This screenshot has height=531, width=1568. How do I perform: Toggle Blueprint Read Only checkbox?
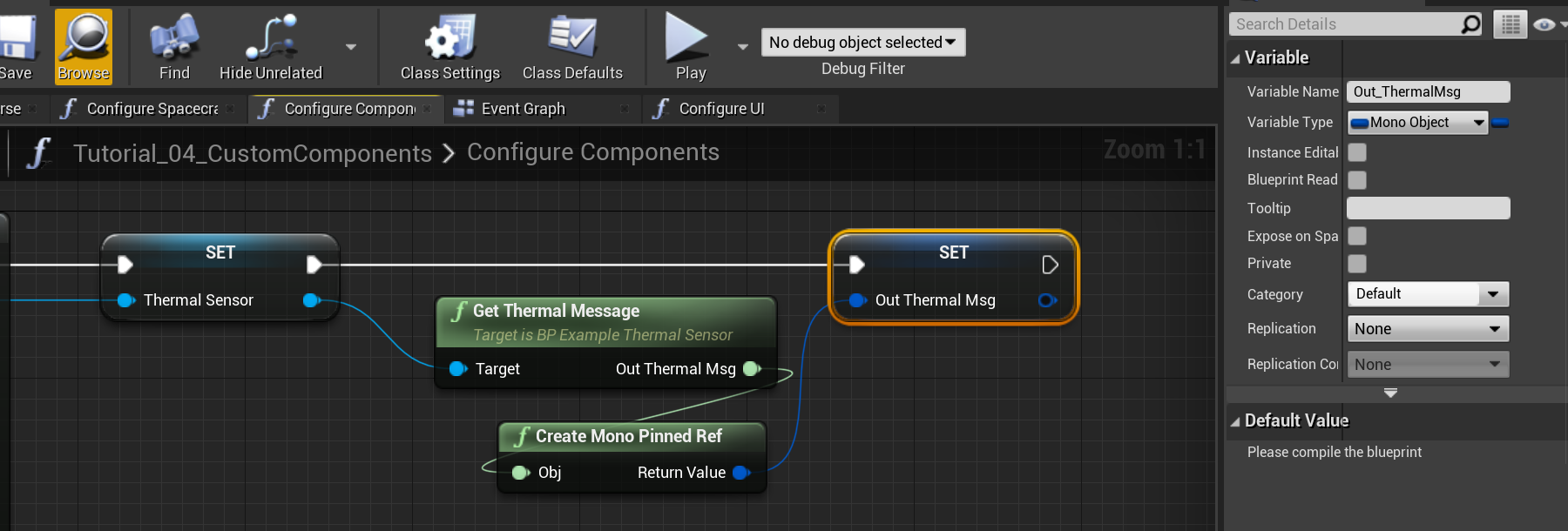(x=1357, y=180)
